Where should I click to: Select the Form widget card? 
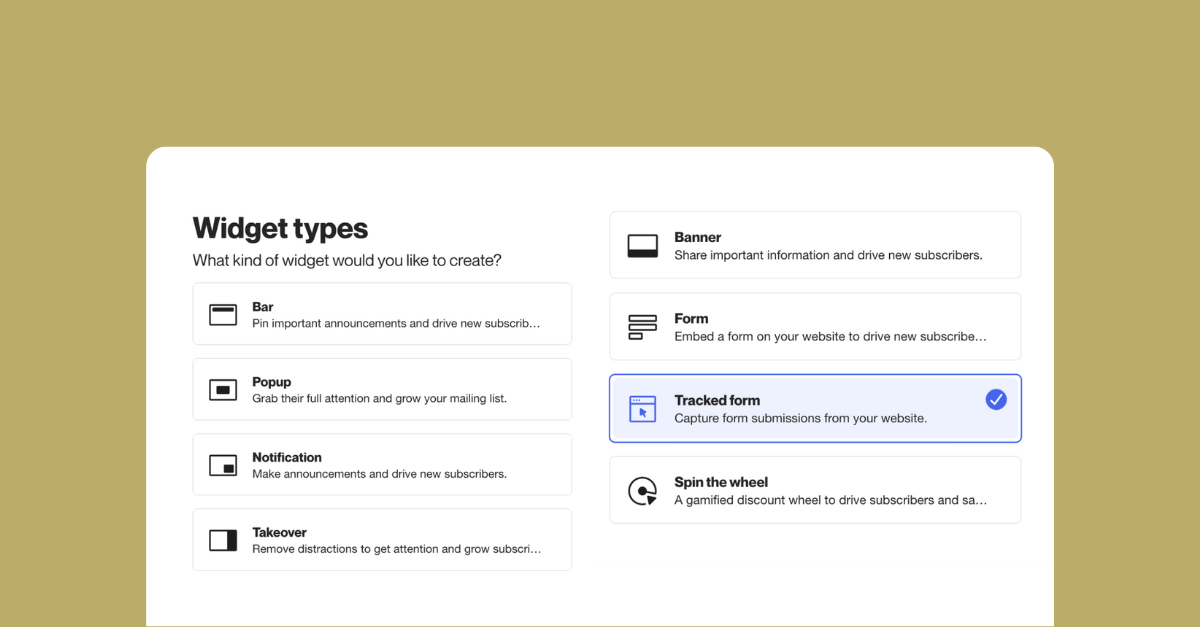[815, 326]
